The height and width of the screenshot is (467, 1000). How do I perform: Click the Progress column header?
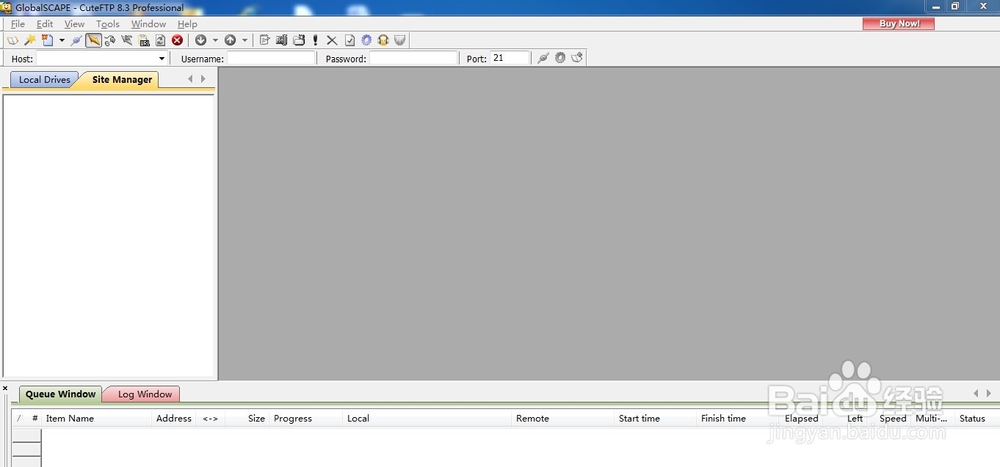click(x=306, y=419)
